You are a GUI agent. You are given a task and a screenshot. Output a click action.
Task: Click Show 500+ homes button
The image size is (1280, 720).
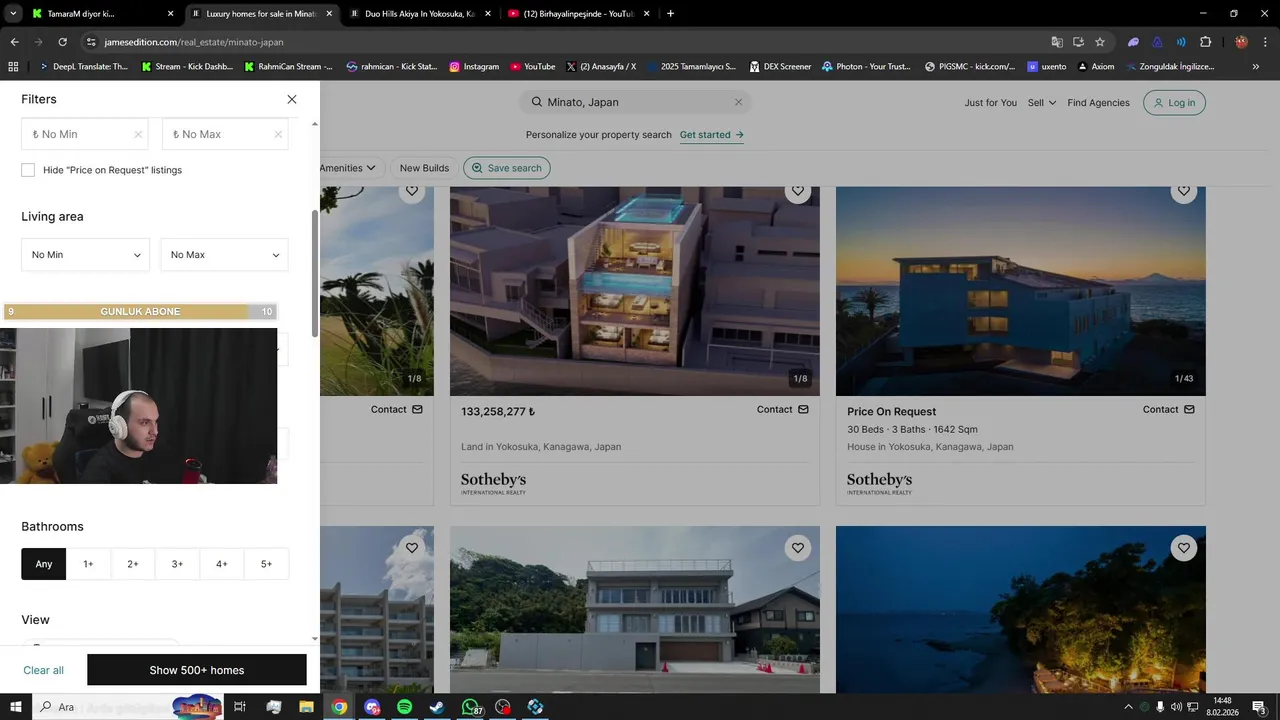[197, 670]
